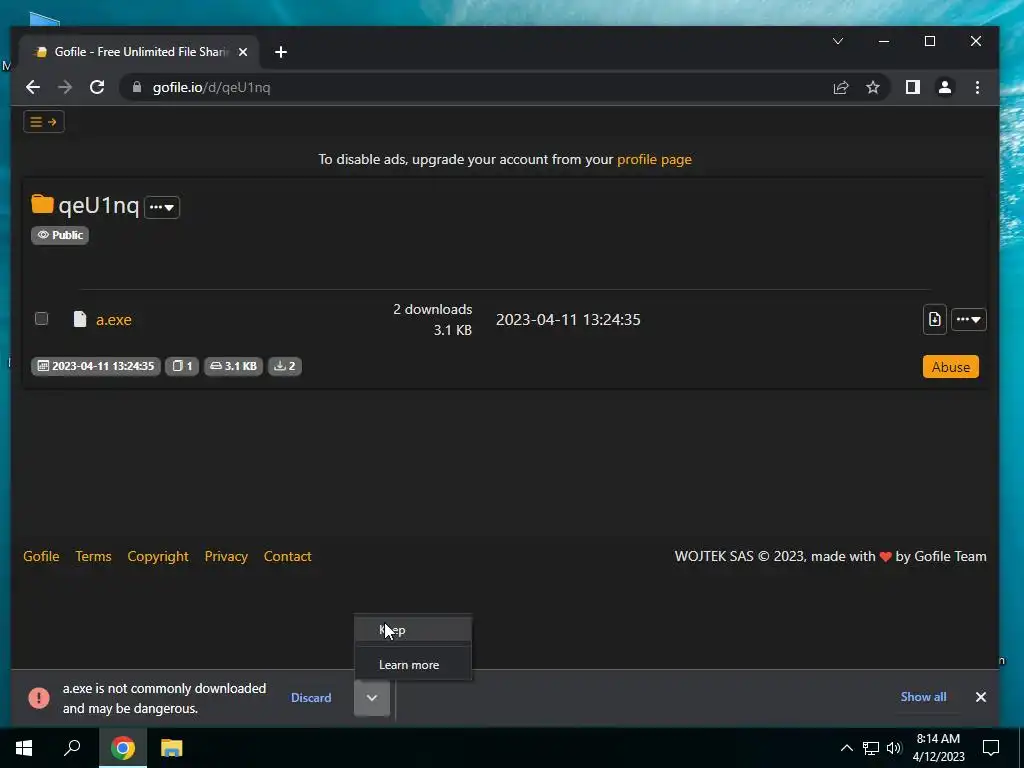Click the qeU1nq folder icon

(x=42, y=204)
